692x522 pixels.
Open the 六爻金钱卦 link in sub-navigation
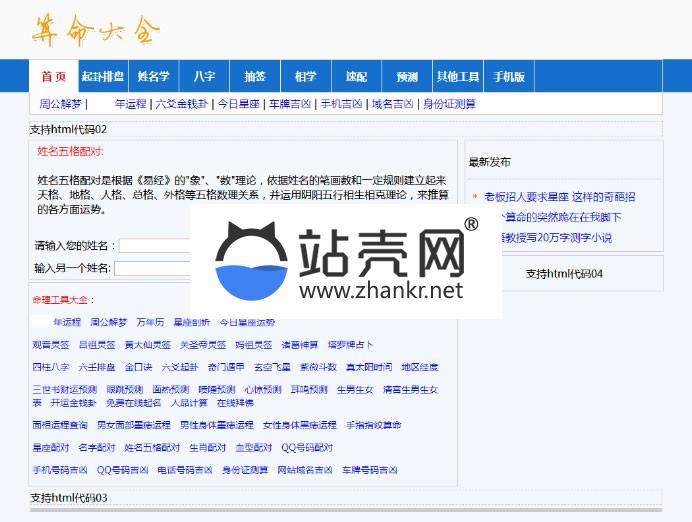182,103
